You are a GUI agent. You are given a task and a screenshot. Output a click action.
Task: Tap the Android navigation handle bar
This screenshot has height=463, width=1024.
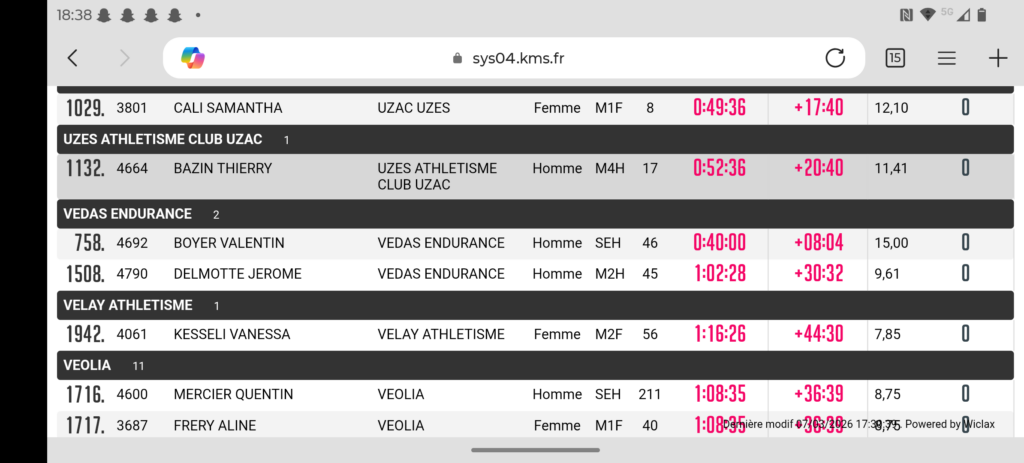(x=535, y=450)
